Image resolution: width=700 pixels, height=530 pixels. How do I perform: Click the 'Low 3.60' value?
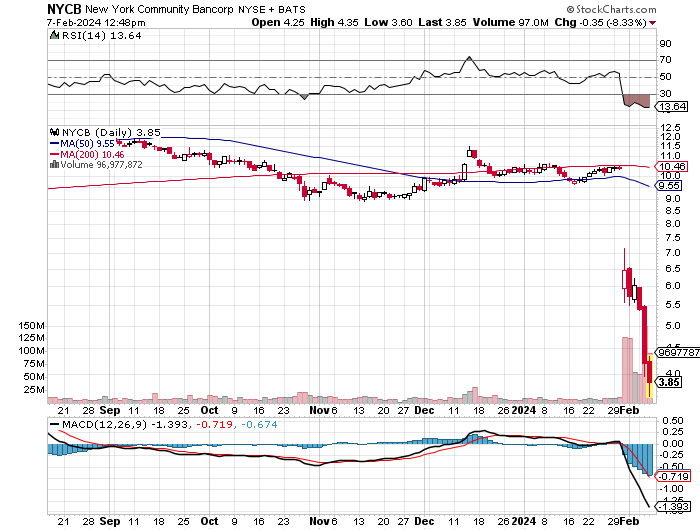(388, 22)
